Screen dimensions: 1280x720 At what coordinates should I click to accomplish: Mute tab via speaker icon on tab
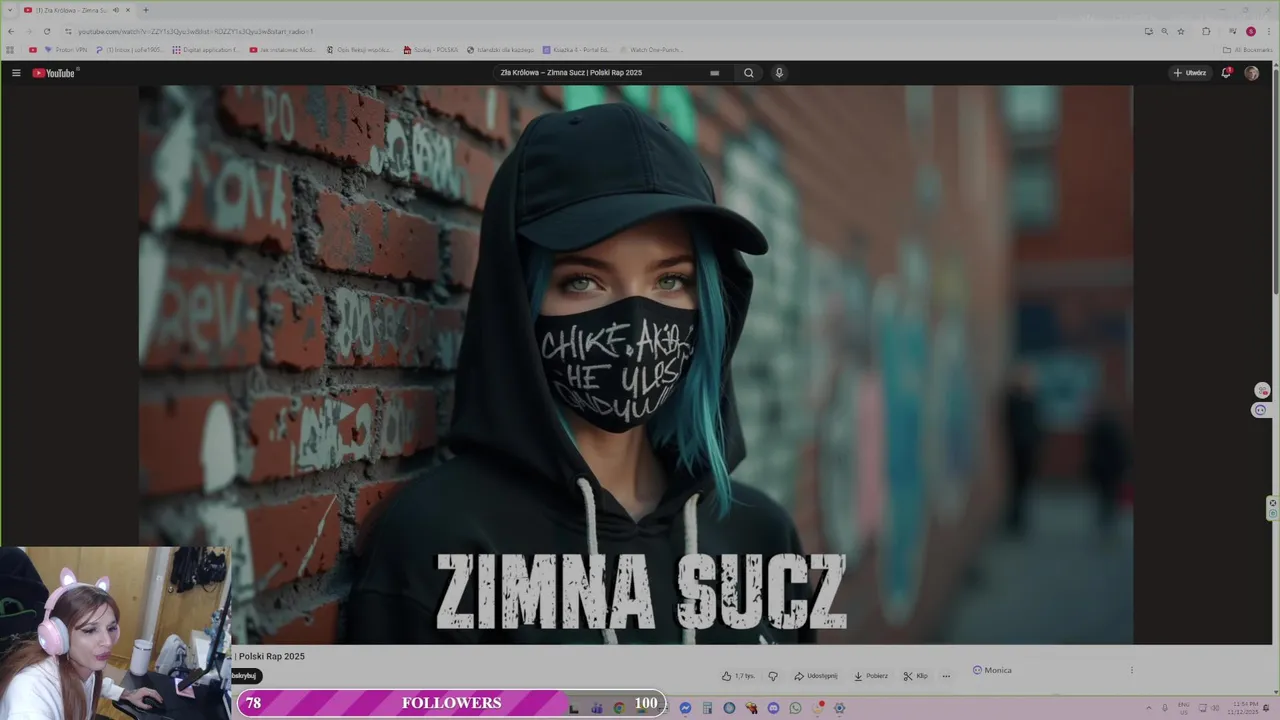[115, 10]
